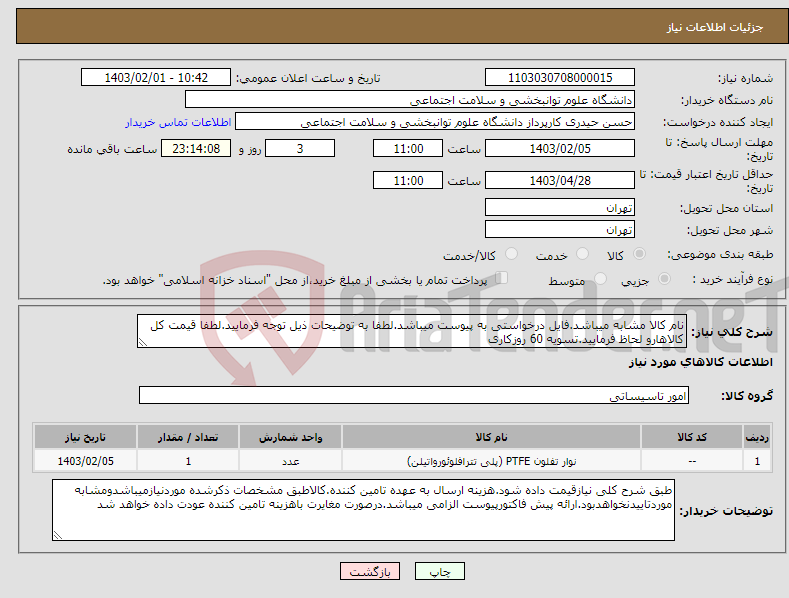
Task: Select the متوسط purchase type radio
Action: [x=600, y=278]
